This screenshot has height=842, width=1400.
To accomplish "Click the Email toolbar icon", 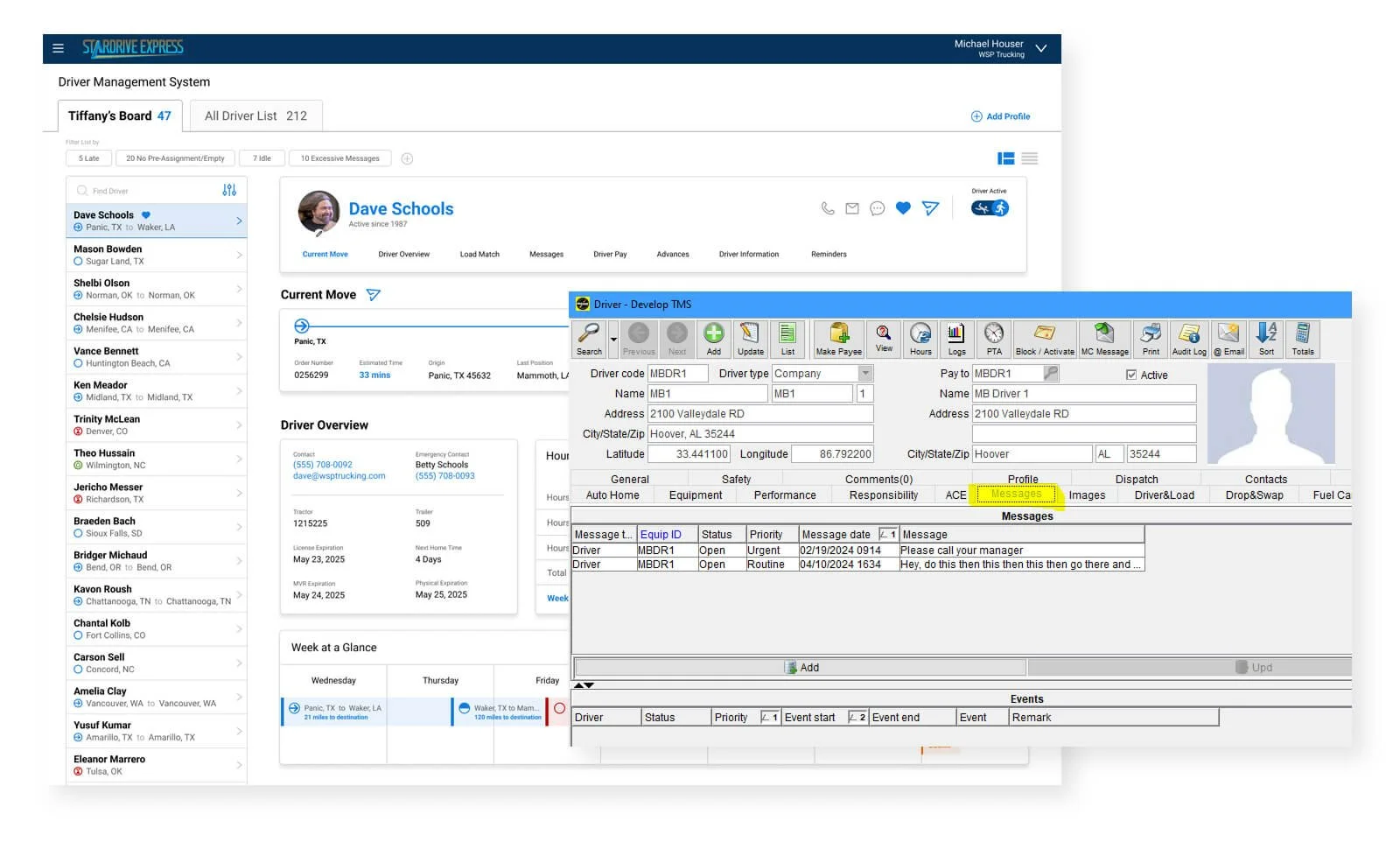I will 1228,339.
